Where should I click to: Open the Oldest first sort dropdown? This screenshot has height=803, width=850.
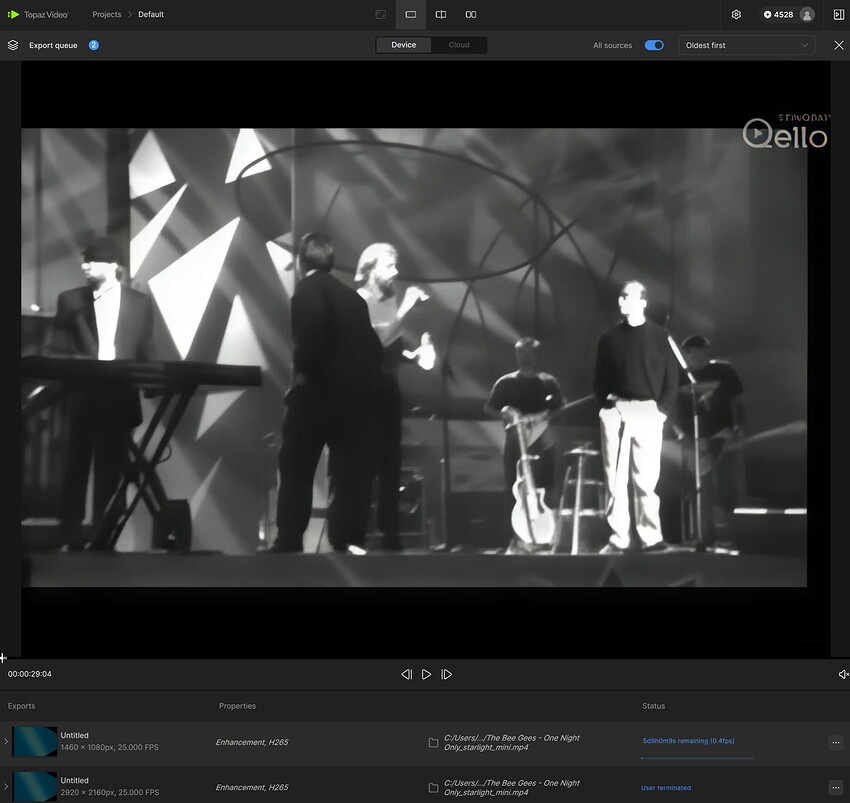pyautogui.click(x=746, y=45)
